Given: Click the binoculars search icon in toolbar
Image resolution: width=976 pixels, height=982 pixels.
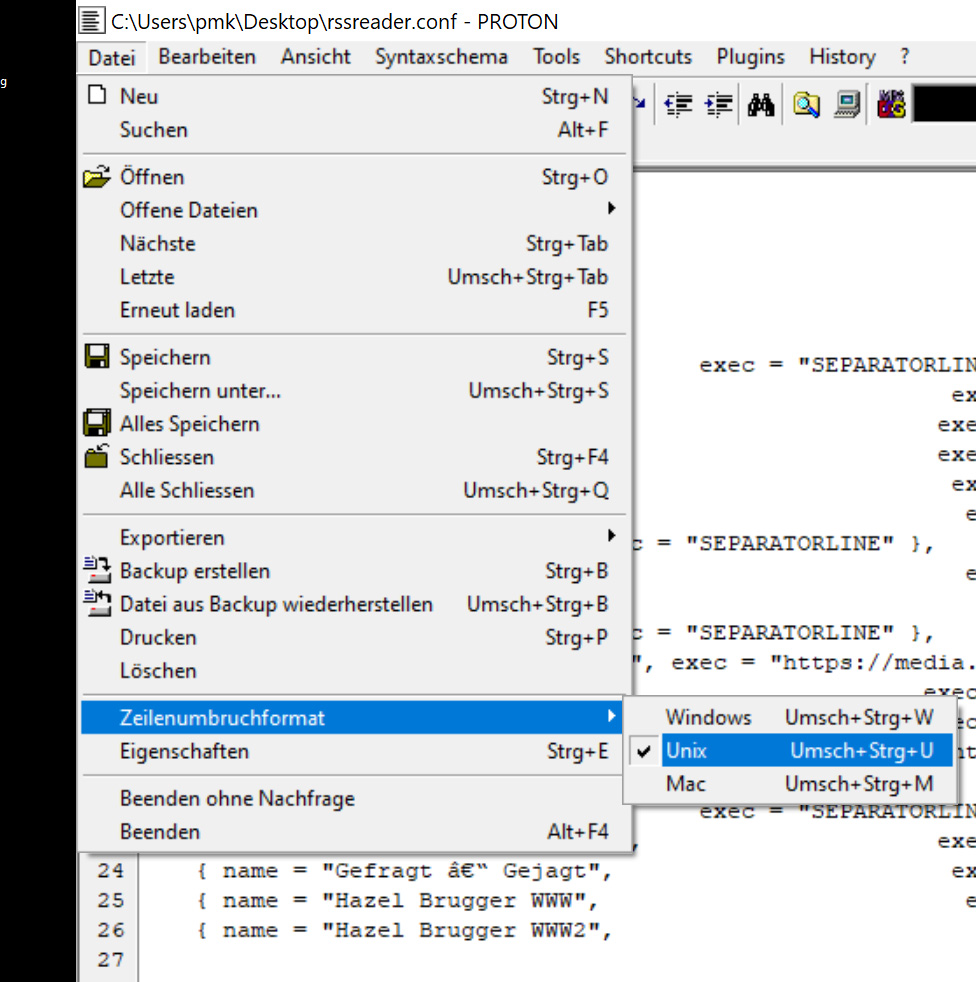Looking at the screenshot, I should [761, 105].
